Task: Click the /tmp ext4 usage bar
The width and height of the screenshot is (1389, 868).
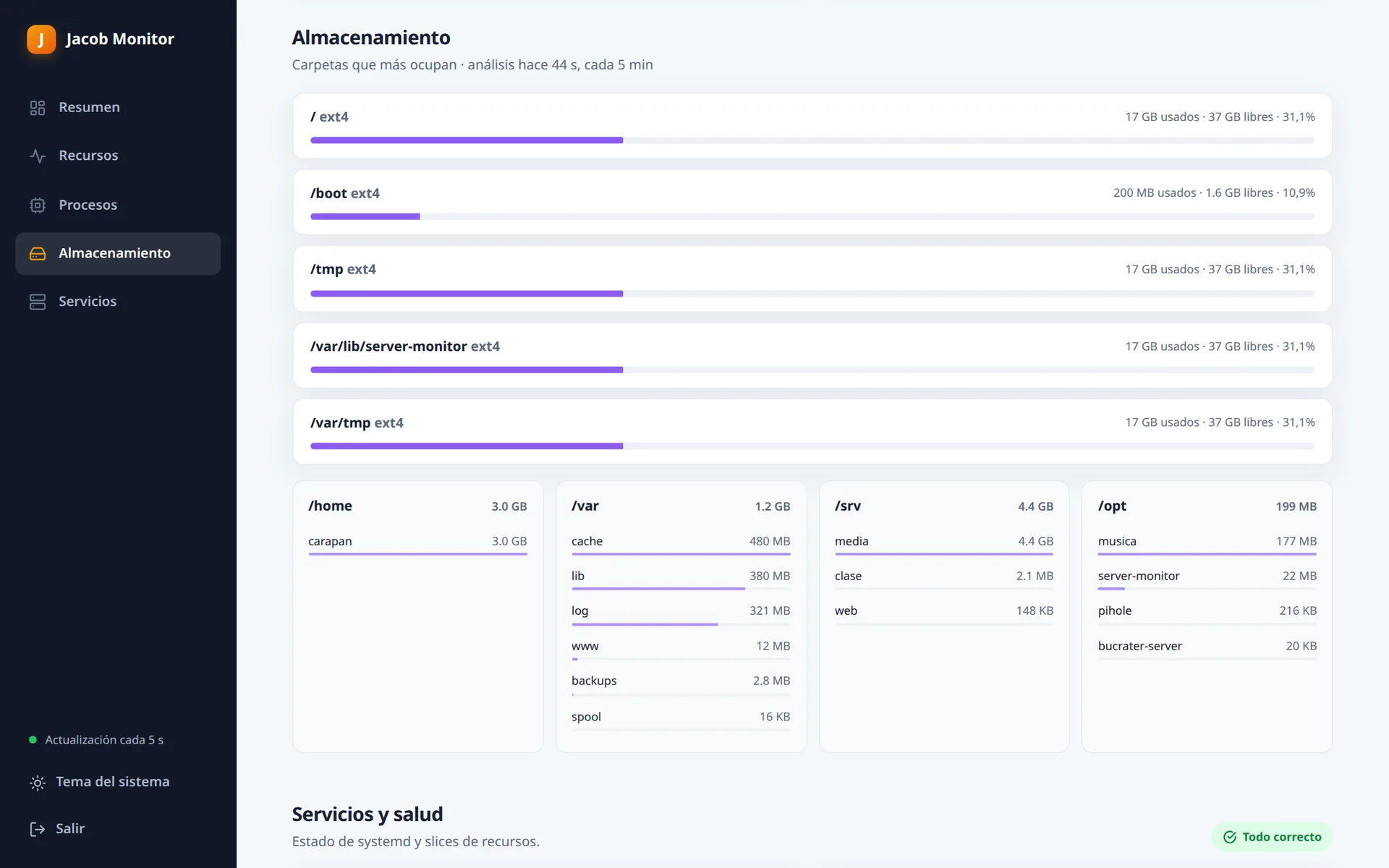Action: tap(812, 294)
